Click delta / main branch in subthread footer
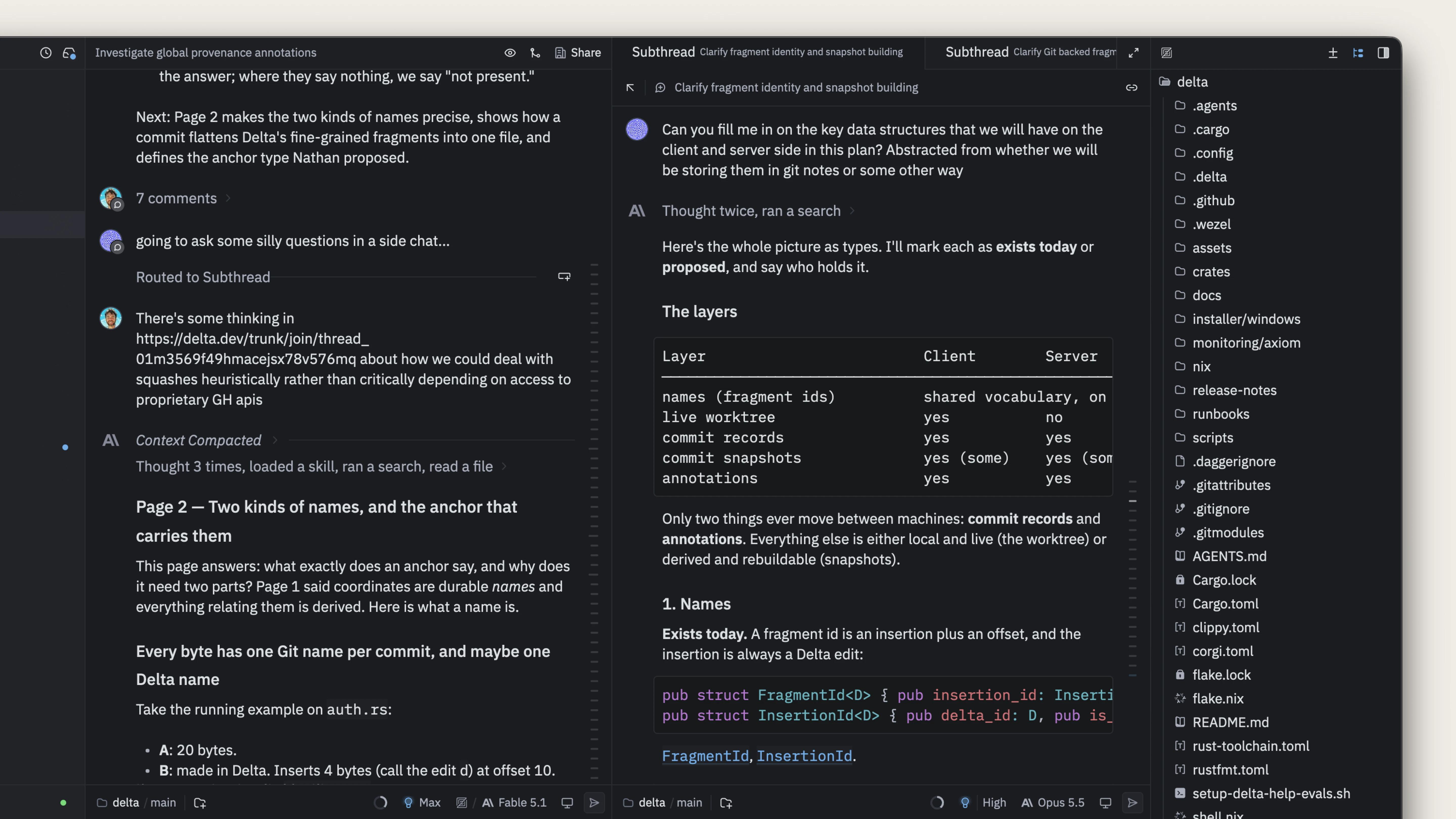The width and height of the screenshot is (1456, 819). pos(663,803)
